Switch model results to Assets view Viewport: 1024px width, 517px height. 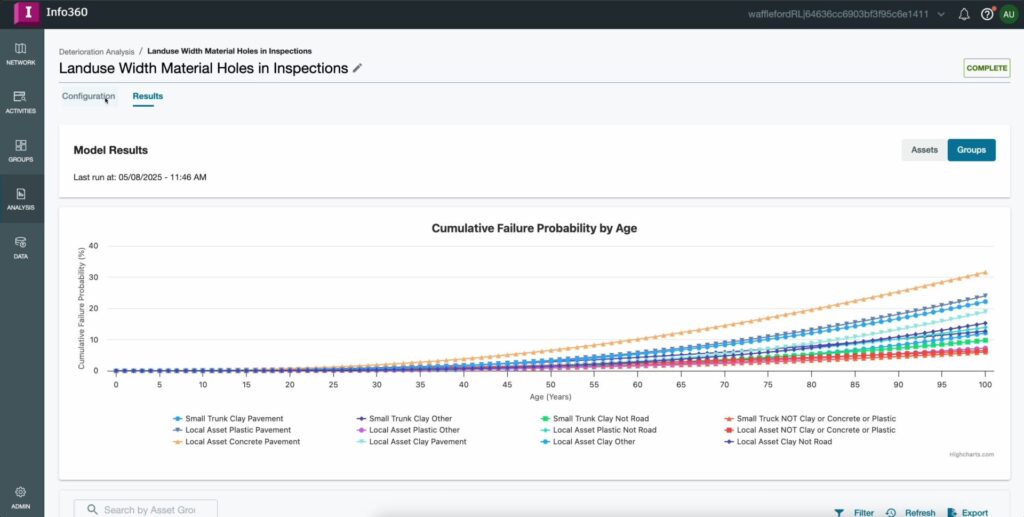pyautogui.click(x=924, y=150)
